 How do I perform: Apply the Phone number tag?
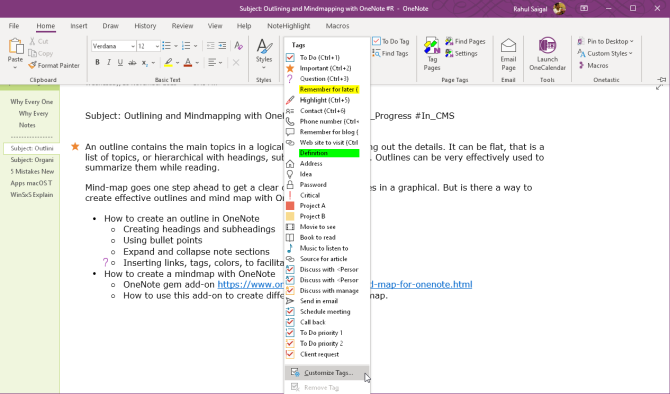click(323, 121)
